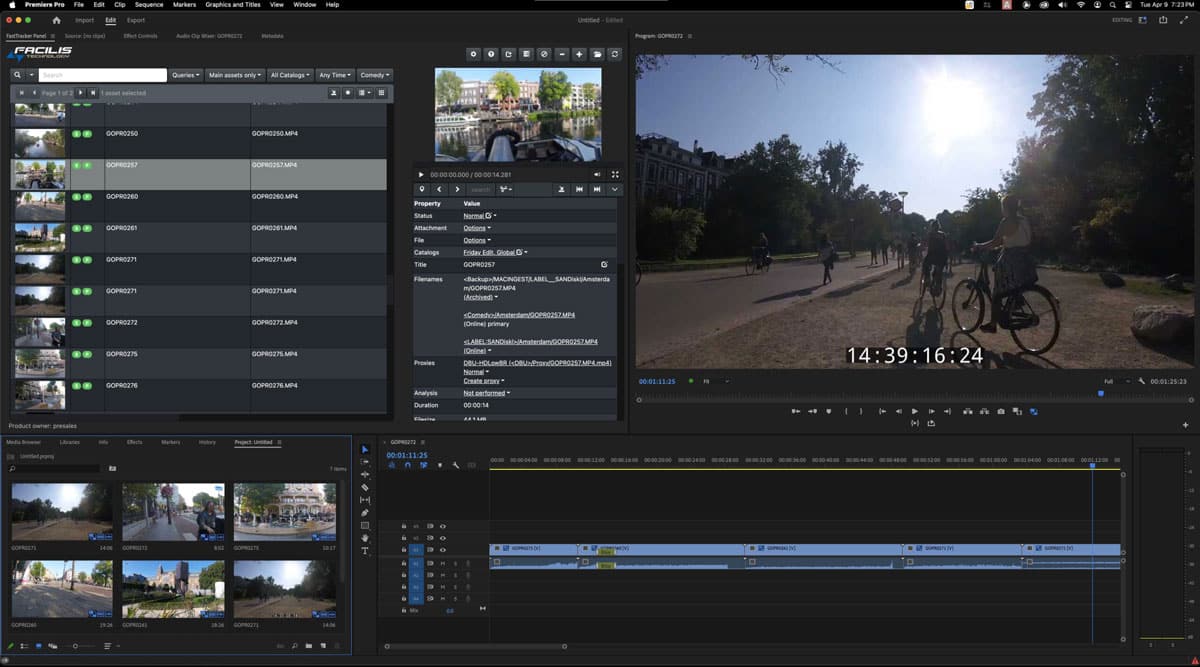Open the All Catalogs dropdown
Viewport: 1200px width, 667px height.
point(290,75)
